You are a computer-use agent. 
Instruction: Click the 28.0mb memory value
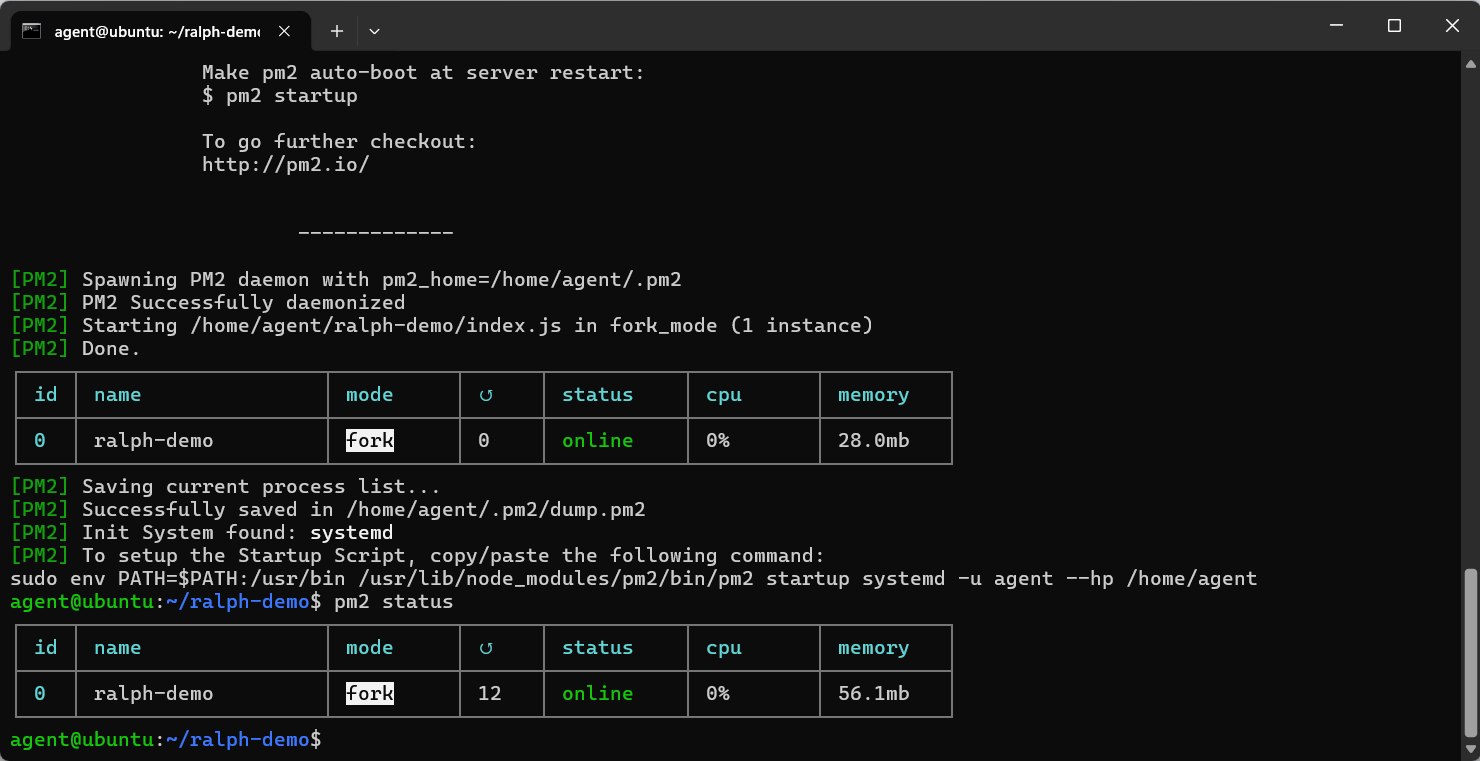tap(873, 440)
